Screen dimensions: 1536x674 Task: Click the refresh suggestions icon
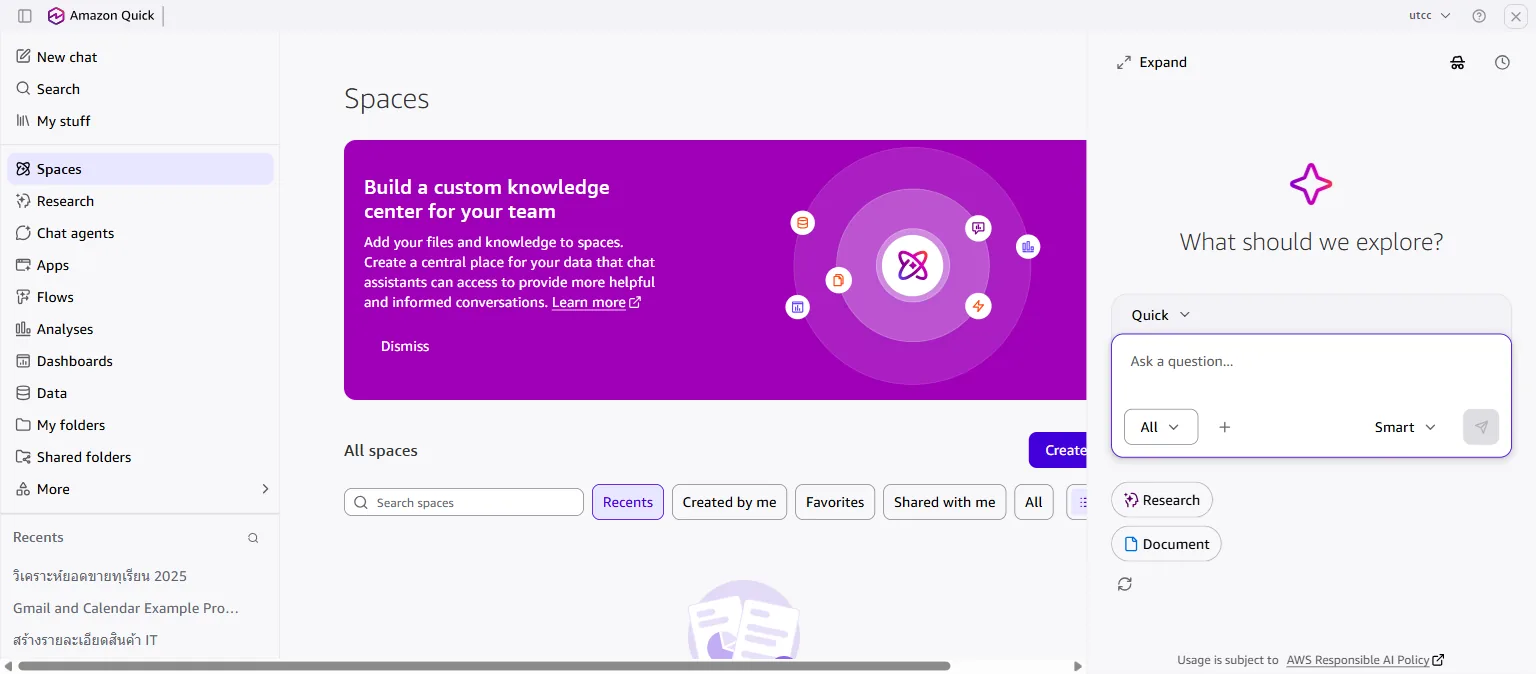pyautogui.click(x=1125, y=584)
